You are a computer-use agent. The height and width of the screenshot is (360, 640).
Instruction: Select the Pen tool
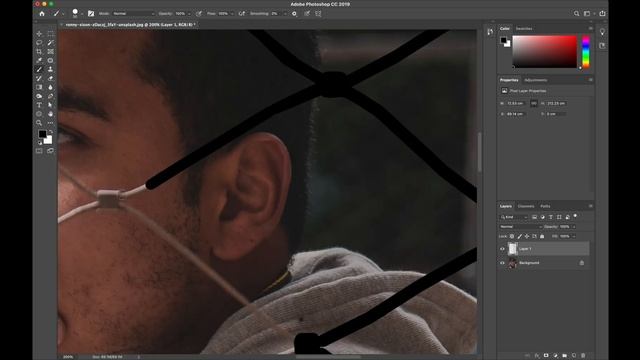coord(50,96)
